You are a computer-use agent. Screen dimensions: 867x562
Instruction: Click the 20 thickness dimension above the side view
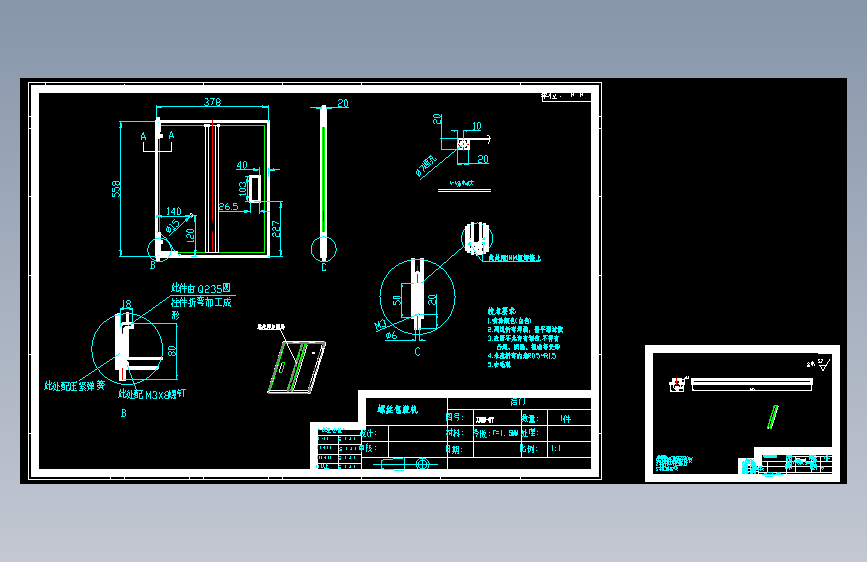pos(343,103)
